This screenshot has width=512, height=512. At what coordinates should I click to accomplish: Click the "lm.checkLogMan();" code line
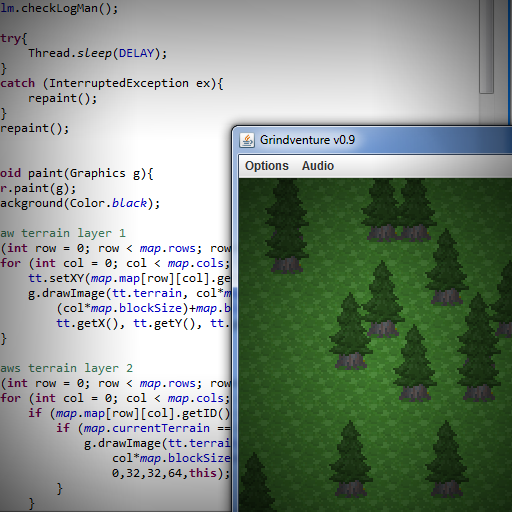point(59,8)
